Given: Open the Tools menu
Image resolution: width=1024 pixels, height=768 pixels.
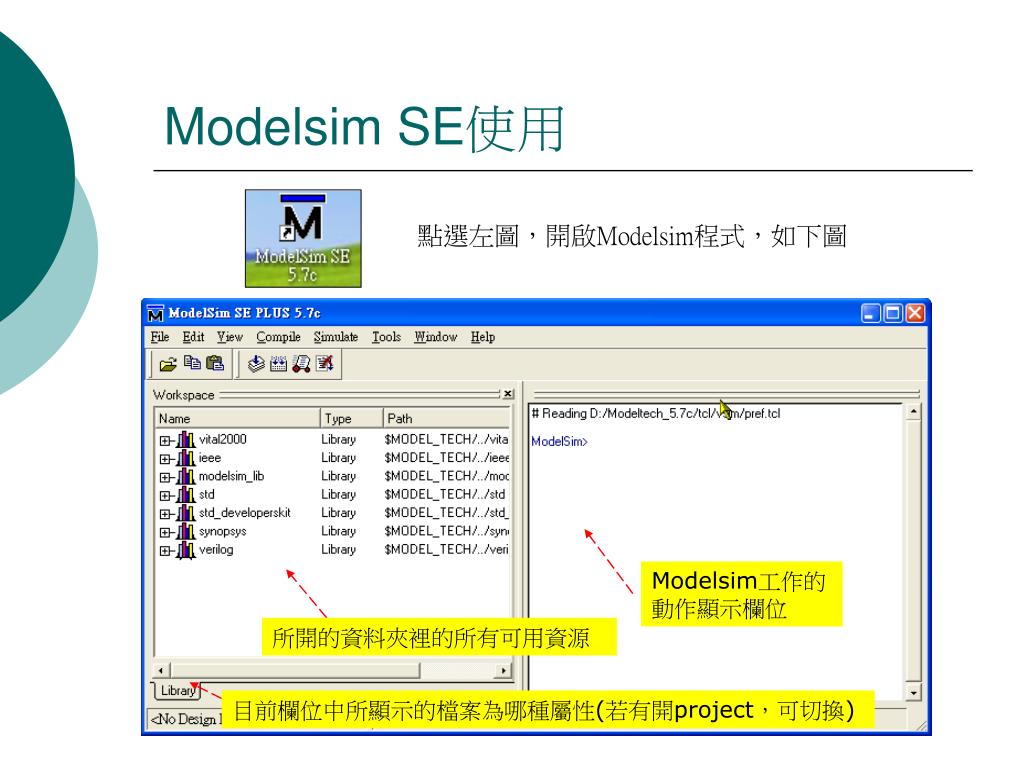Looking at the screenshot, I should [x=387, y=337].
